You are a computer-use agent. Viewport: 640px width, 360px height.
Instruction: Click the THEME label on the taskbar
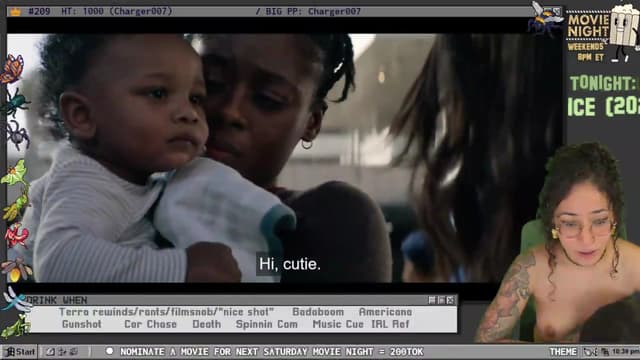pos(563,352)
